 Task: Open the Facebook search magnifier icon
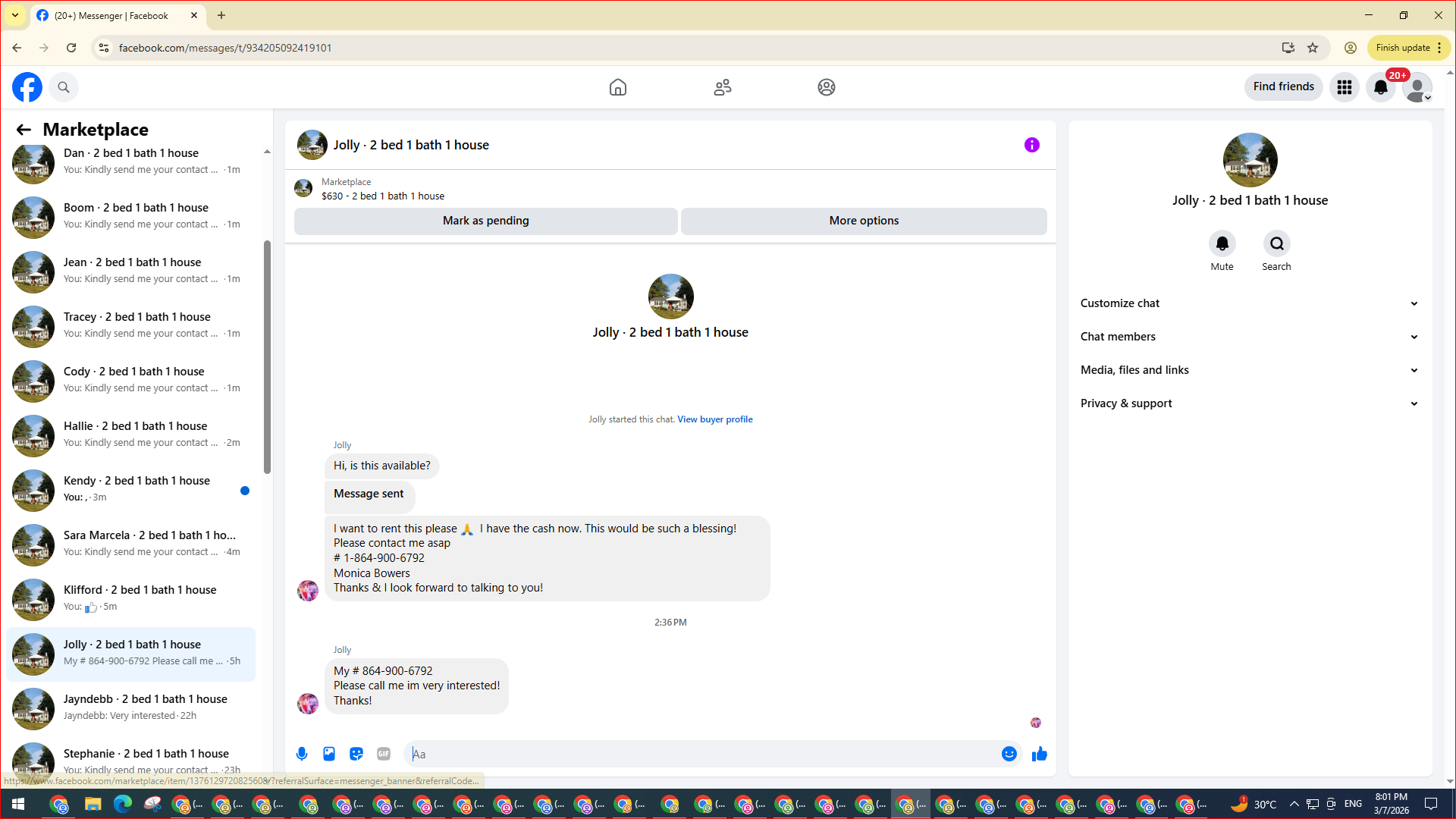(x=64, y=87)
